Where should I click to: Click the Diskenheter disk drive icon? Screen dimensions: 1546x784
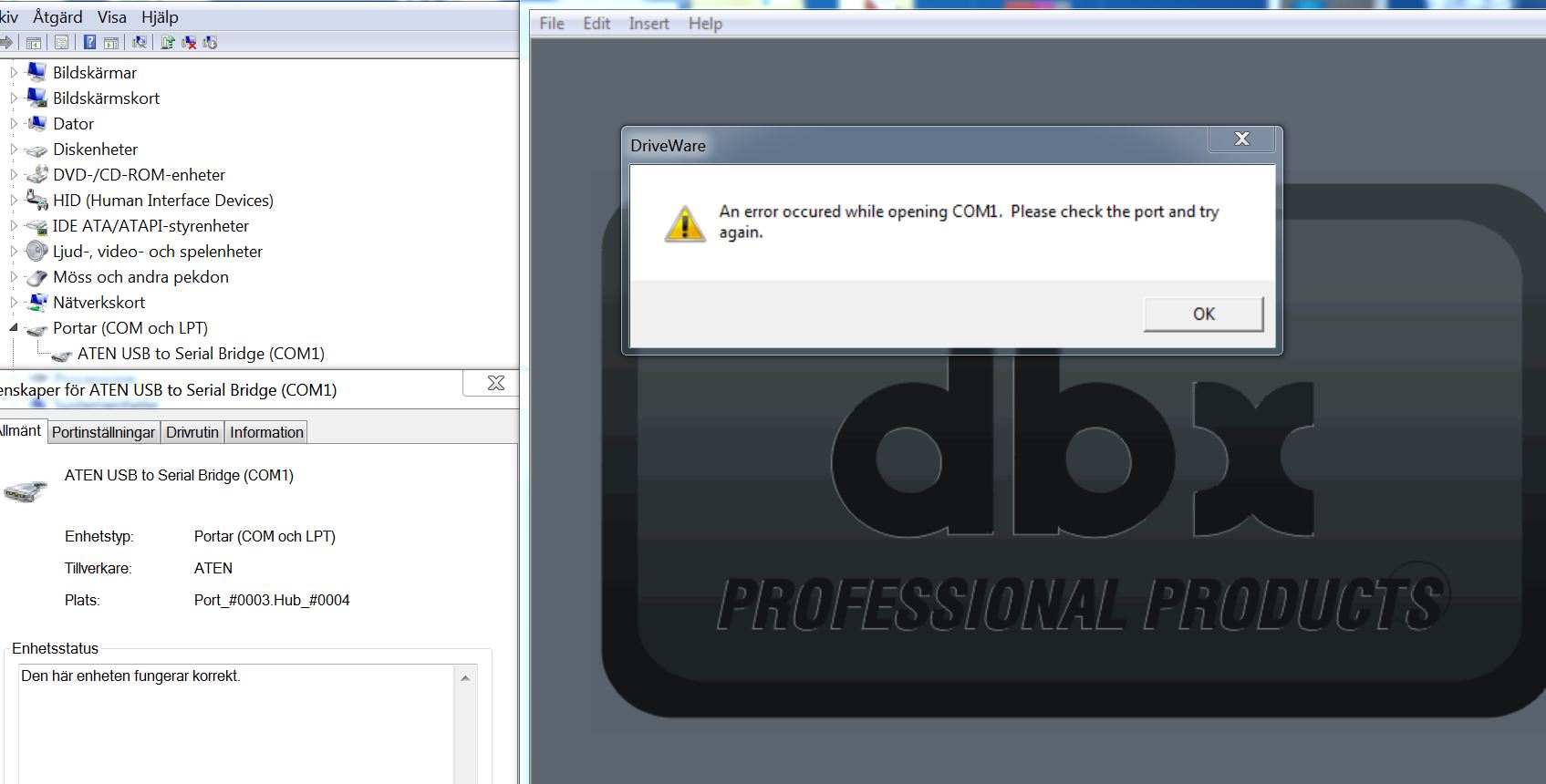pyautogui.click(x=36, y=150)
